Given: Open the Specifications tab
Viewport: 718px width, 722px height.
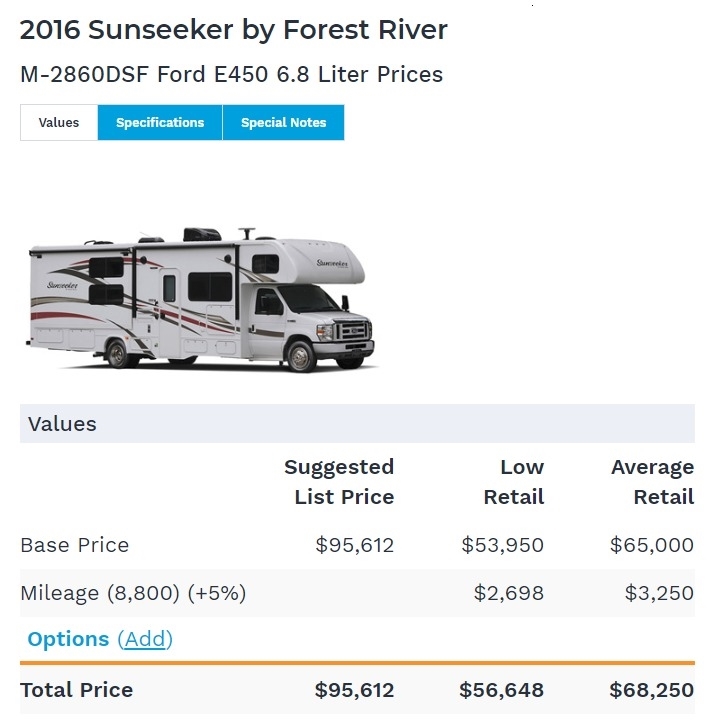Looking at the screenshot, I should [160, 123].
